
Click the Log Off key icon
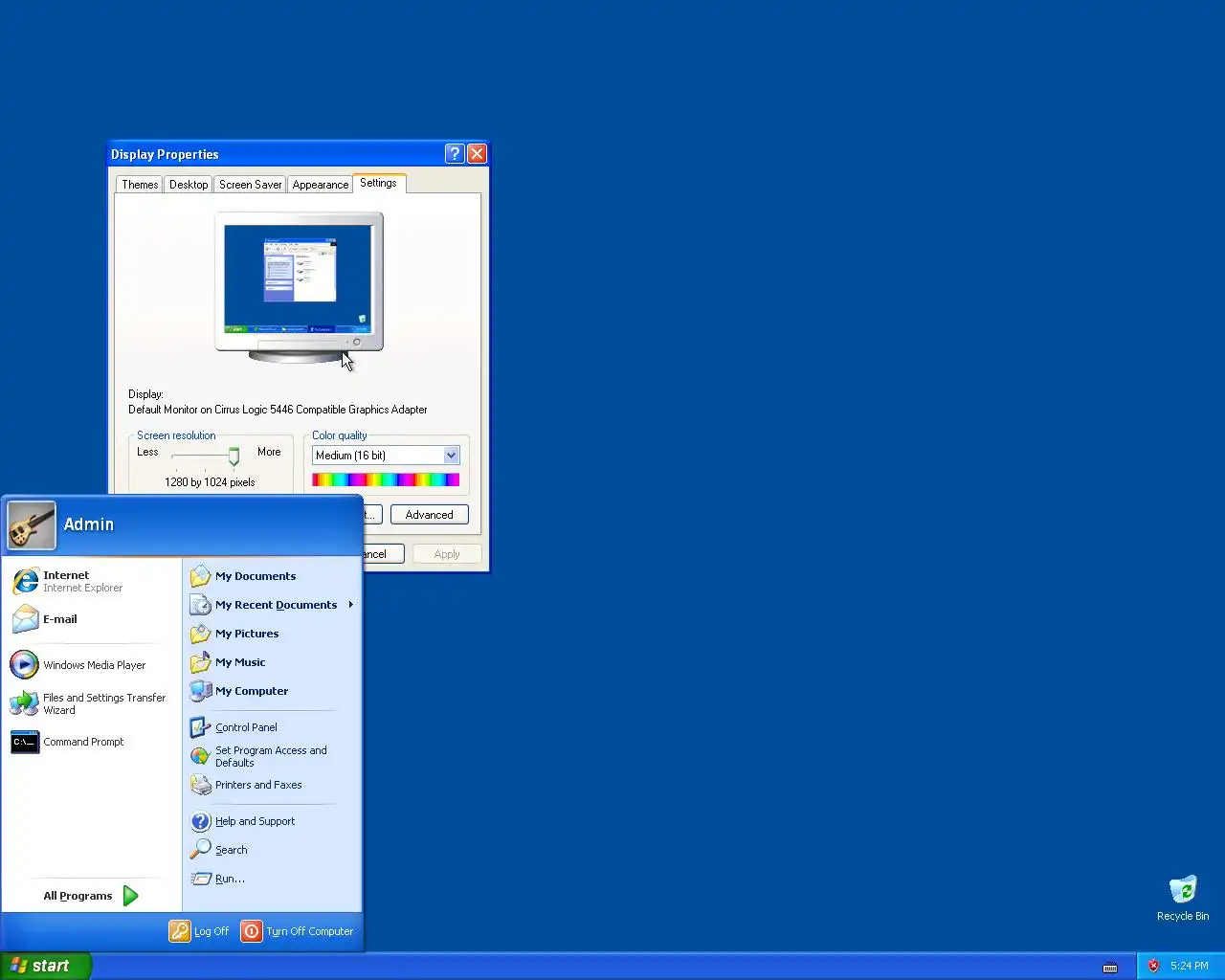[x=180, y=931]
